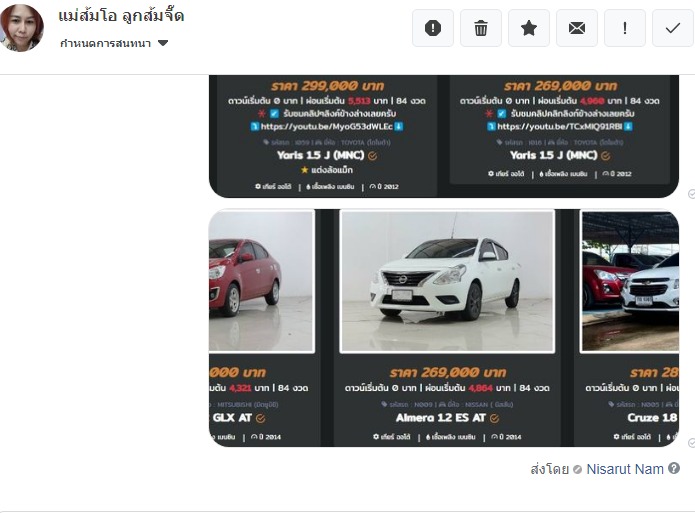Click the verified badge beside GLX AT
The image size is (695, 513).
(x=261, y=418)
